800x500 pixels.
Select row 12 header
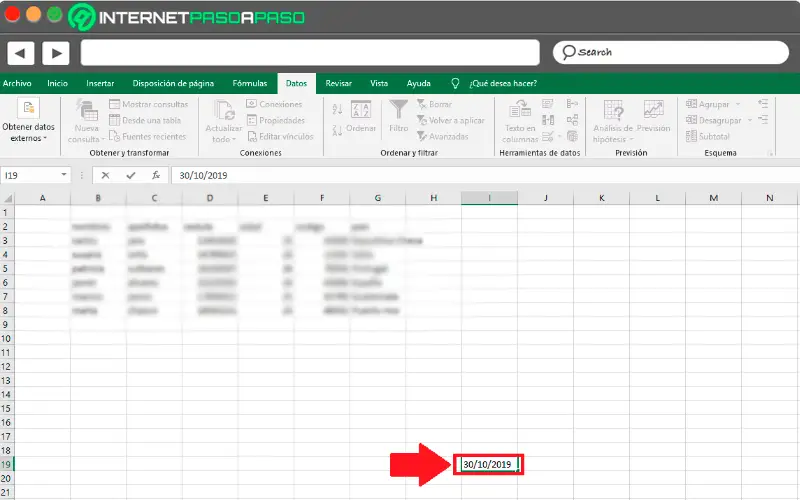click(7, 366)
